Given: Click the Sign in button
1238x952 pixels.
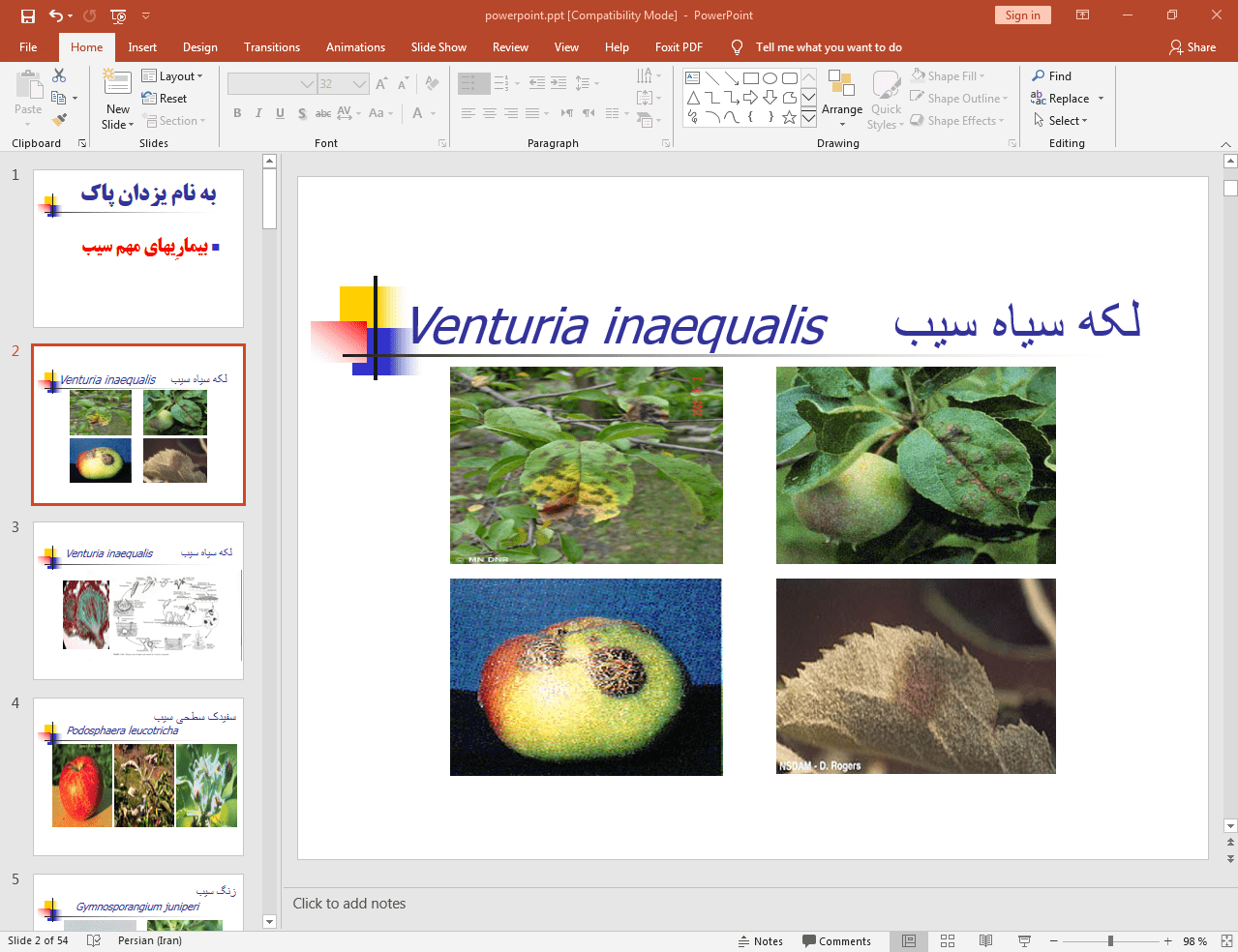Looking at the screenshot, I should 1022,15.
